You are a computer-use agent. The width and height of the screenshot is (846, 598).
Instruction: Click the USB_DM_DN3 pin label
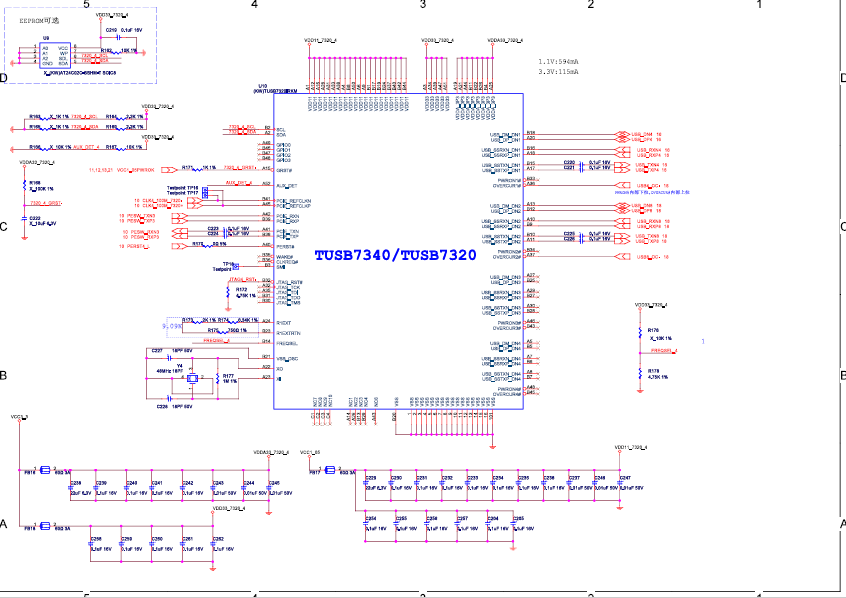pyautogui.click(x=506, y=278)
